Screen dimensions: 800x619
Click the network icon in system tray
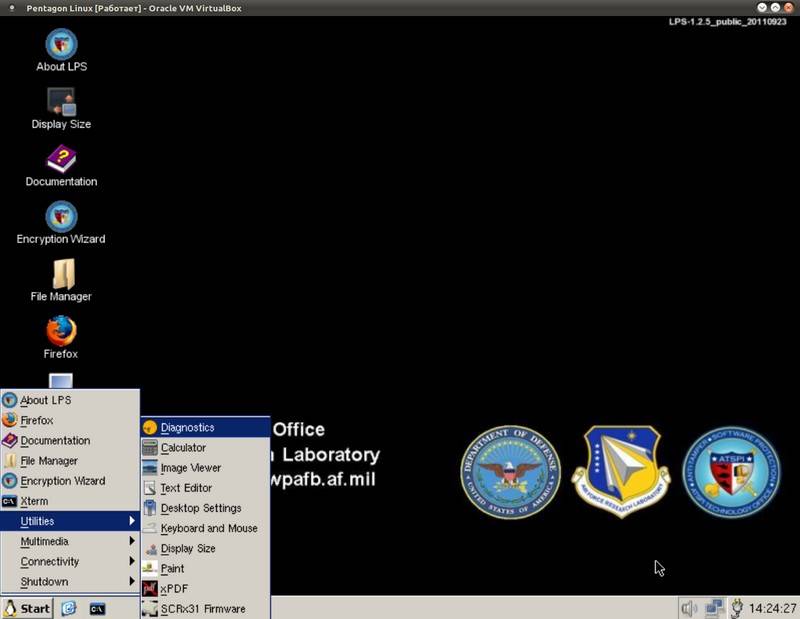[x=714, y=608]
